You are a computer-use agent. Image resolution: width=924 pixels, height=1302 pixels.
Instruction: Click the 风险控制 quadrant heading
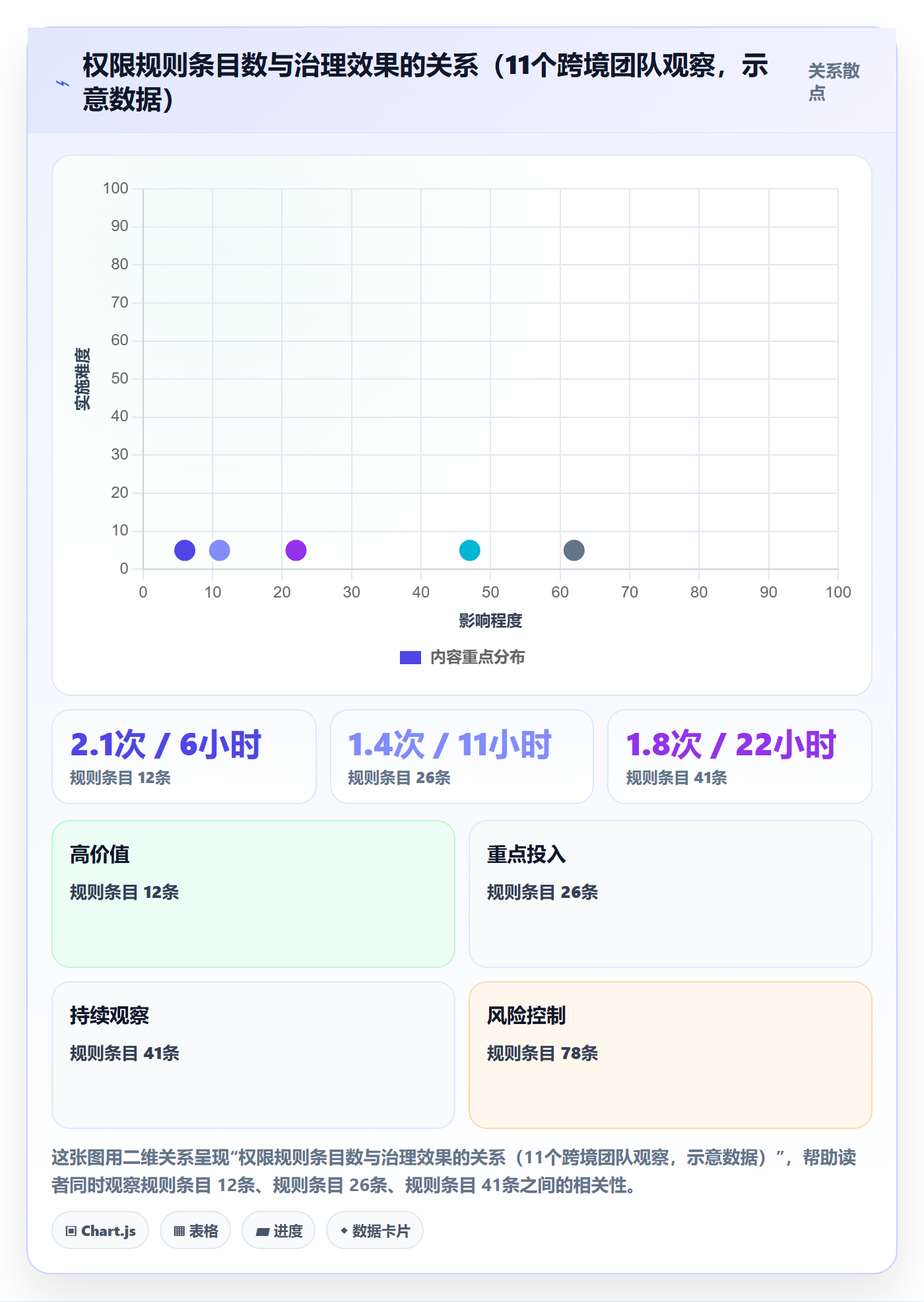click(527, 1015)
